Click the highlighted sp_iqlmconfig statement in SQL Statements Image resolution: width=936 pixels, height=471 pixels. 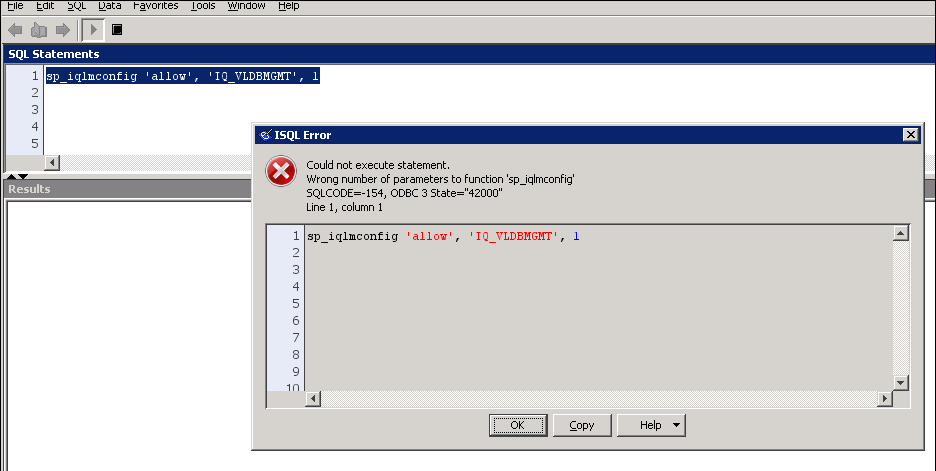(183, 76)
